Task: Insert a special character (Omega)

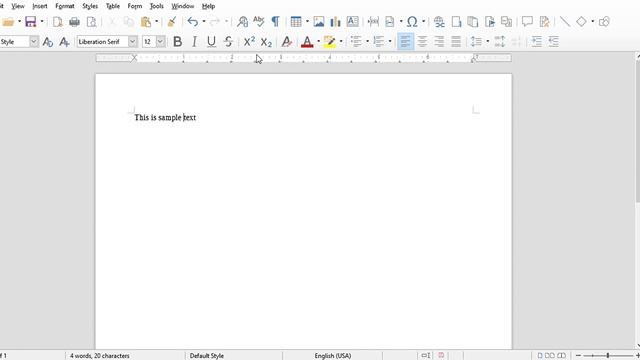Action: click(x=412, y=22)
